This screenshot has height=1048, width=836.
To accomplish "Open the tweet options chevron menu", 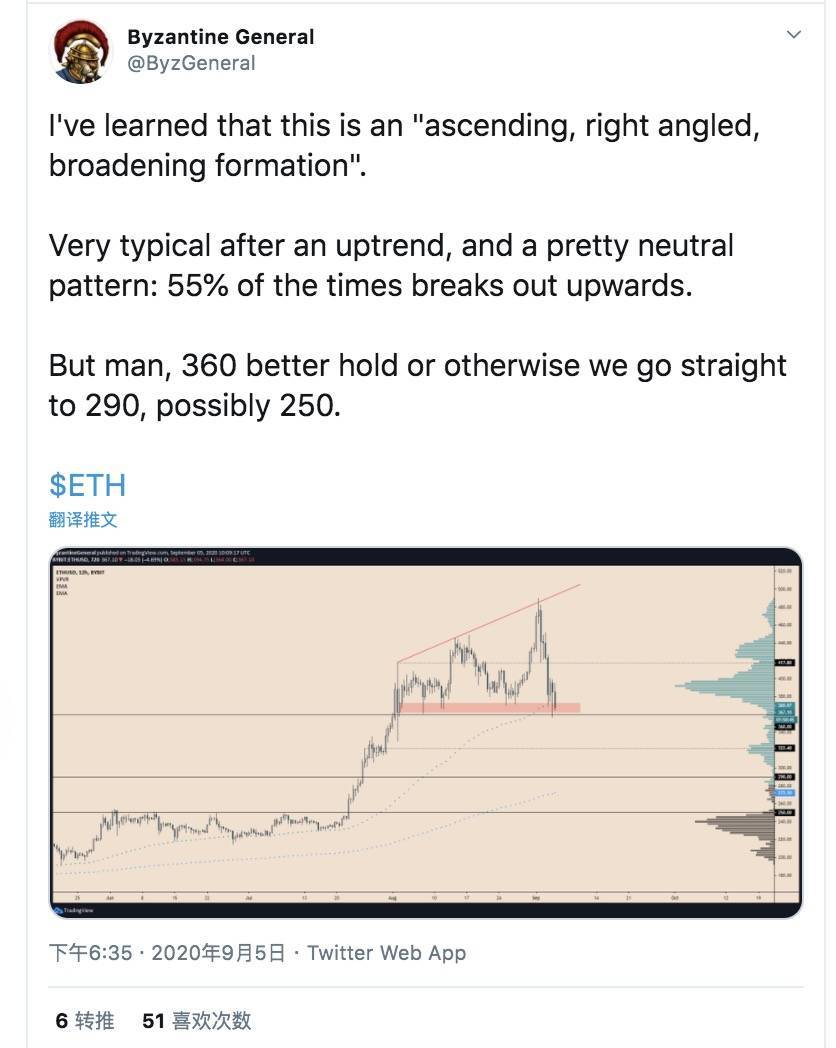I will point(794,35).
